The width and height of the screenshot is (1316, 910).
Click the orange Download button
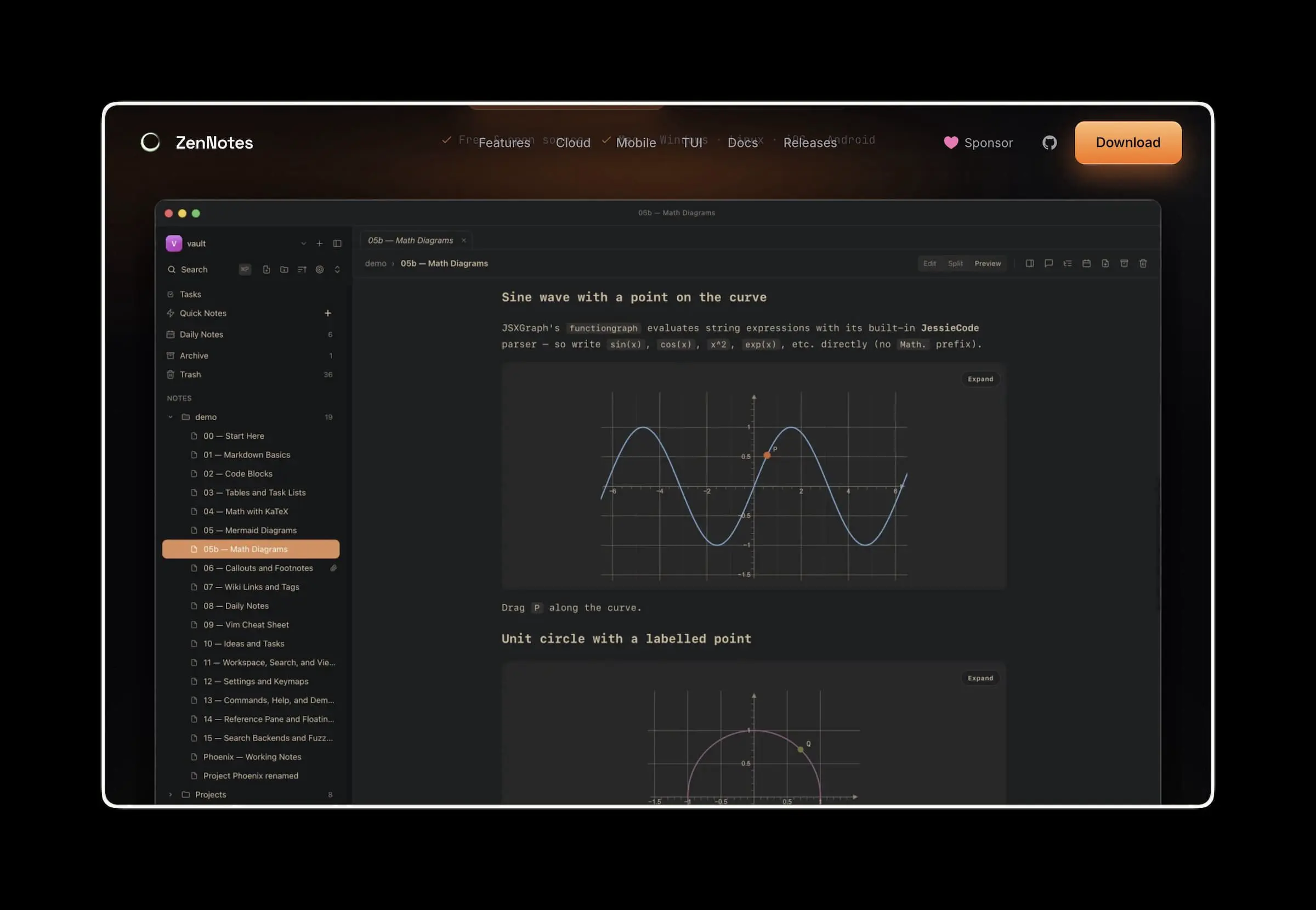click(1128, 143)
